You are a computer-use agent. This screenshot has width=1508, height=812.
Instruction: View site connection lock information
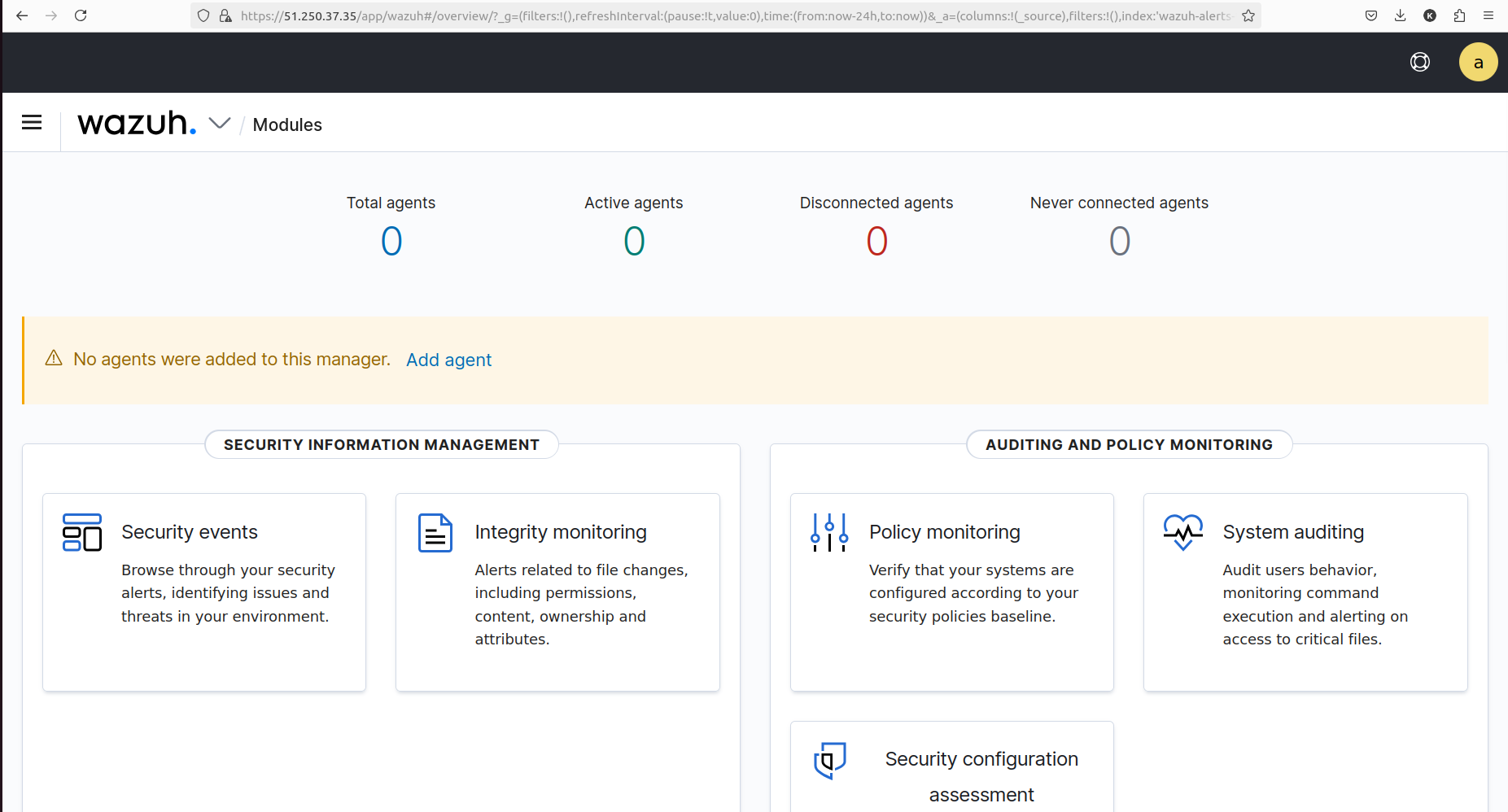(225, 15)
